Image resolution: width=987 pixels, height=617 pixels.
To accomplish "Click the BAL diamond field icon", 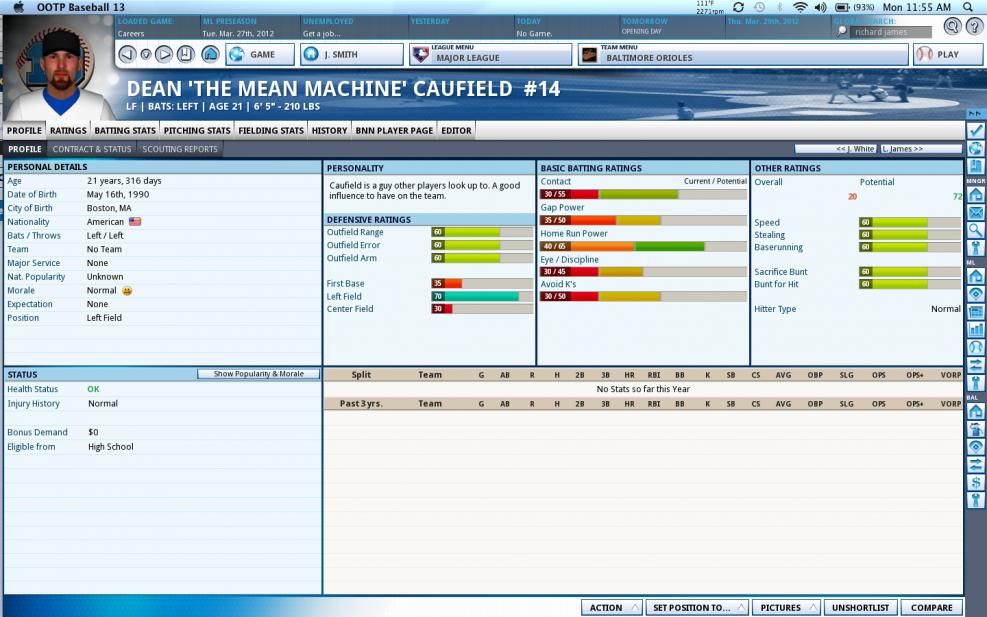I will 976,447.
